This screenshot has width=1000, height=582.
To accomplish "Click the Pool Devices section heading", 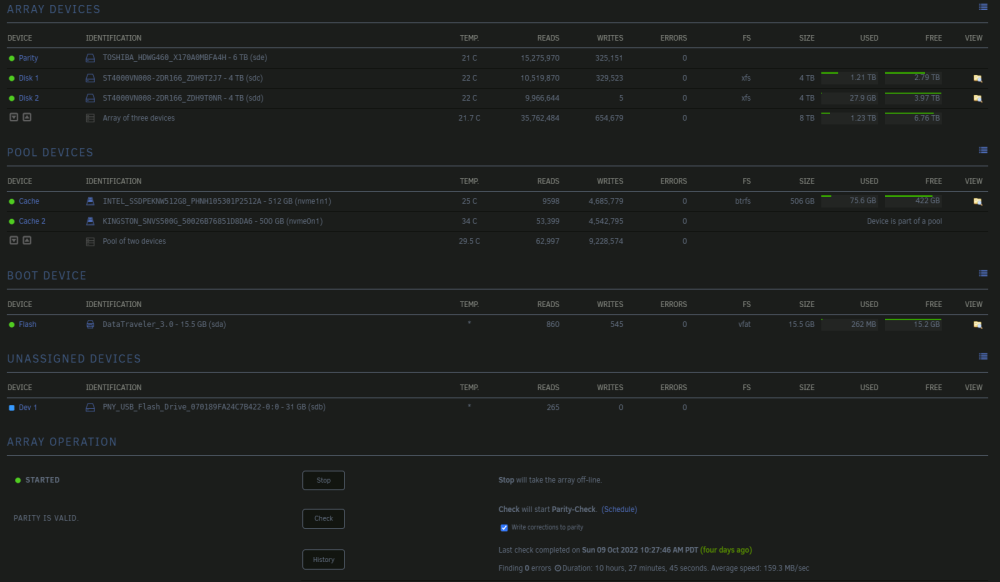I will click(x=50, y=153).
